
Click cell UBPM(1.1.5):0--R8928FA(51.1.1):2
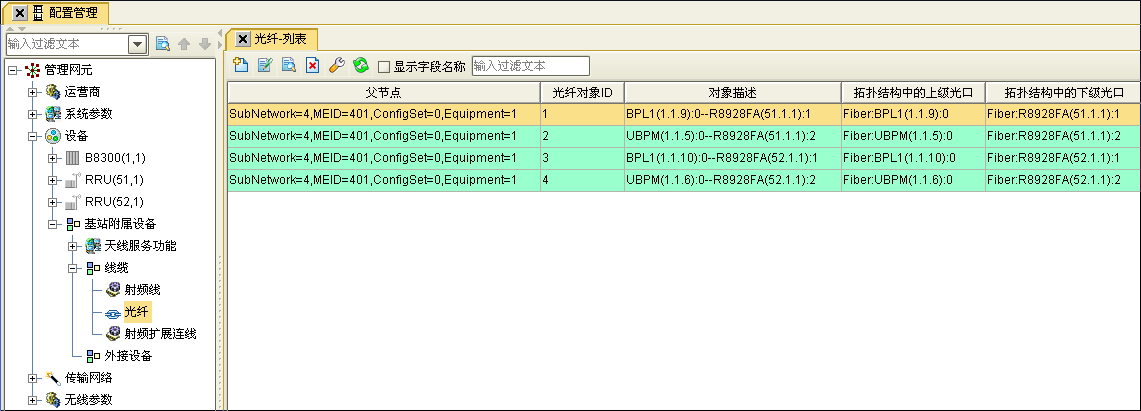(x=733, y=136)
